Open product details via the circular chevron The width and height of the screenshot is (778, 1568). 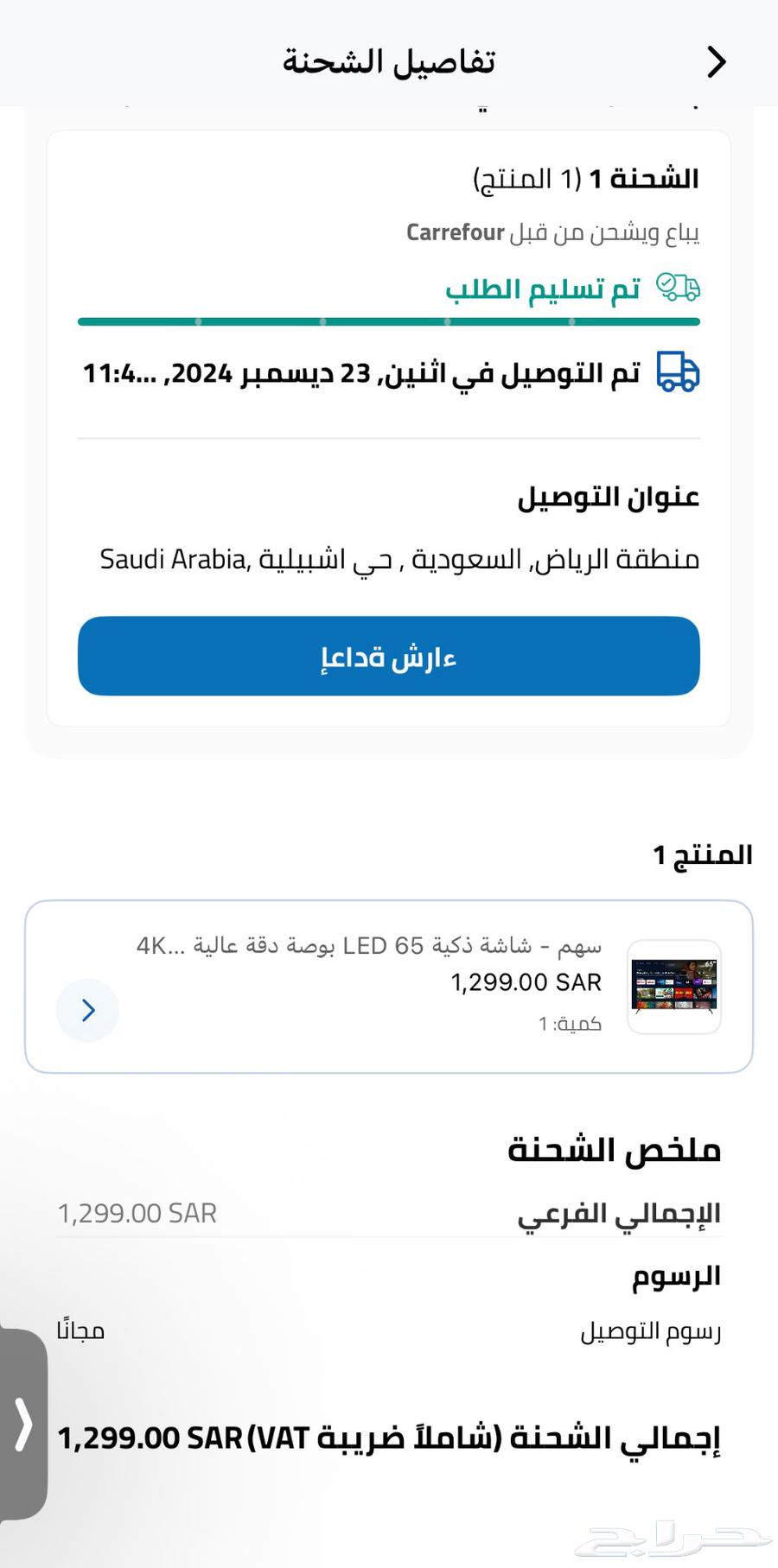[x=87, y=1010]
